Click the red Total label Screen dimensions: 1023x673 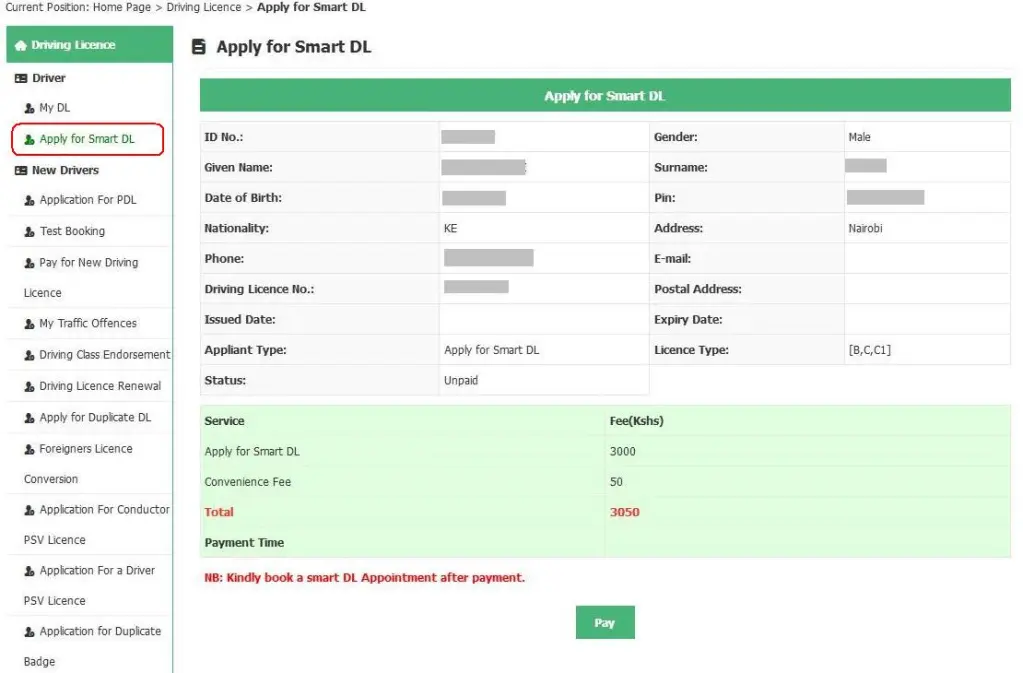(219, 513)
